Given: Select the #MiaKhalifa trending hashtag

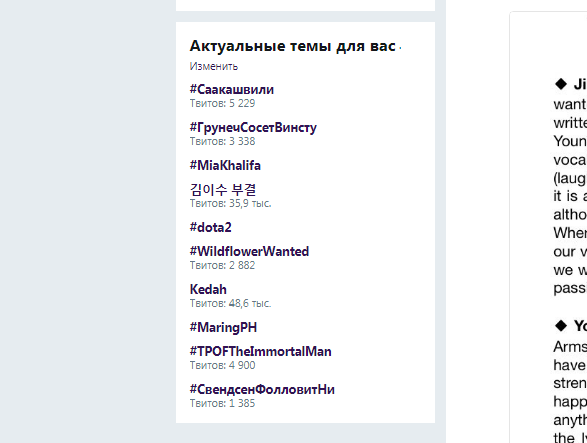Looking at the screenshot, I should pos(225,165).
